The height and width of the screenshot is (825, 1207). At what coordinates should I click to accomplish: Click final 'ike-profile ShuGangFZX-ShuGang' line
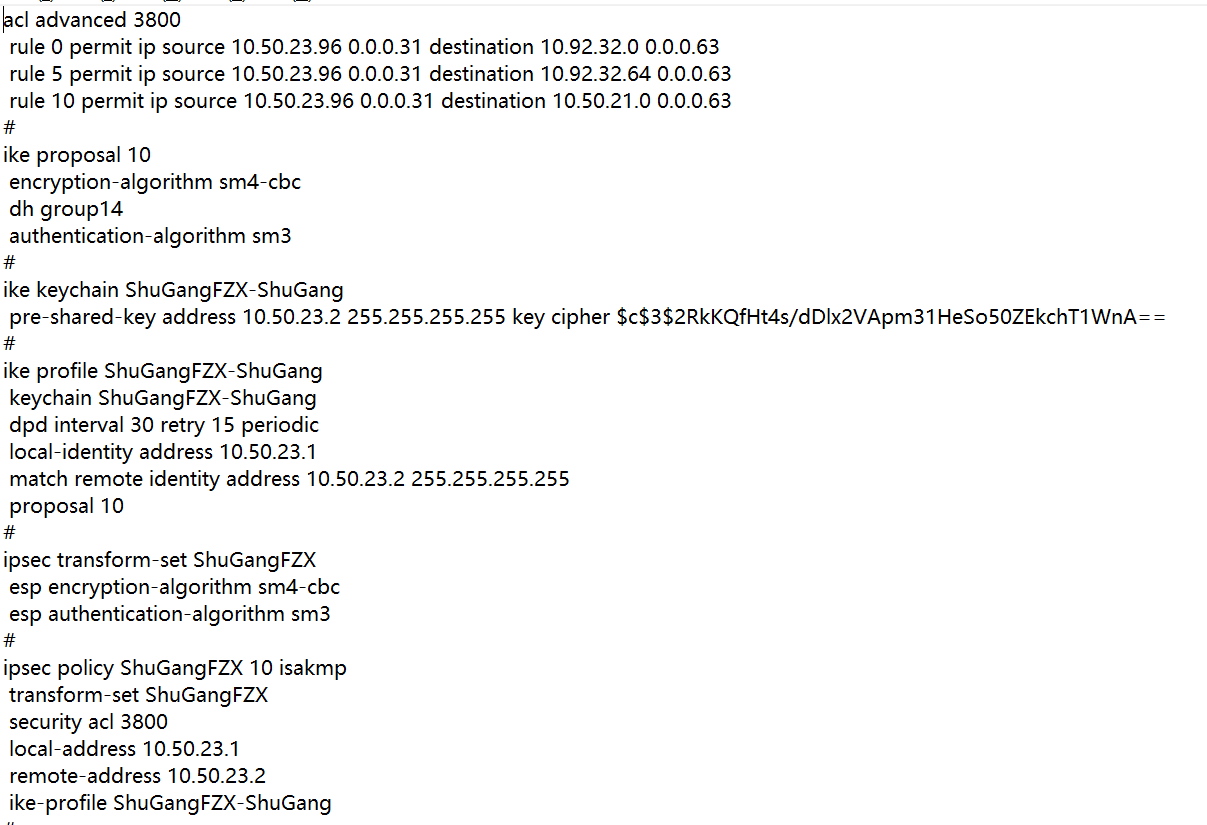[x=170, y=803]
